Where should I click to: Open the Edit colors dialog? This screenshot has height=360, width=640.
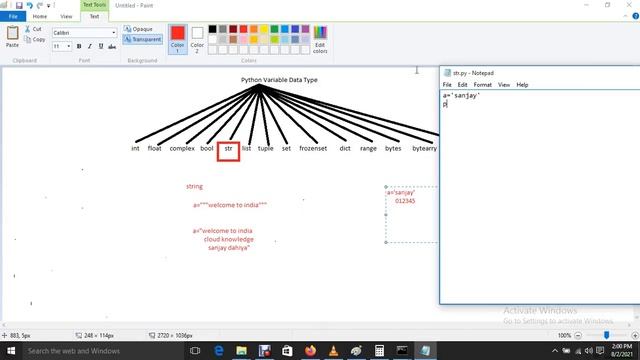(x=320, y=39)
